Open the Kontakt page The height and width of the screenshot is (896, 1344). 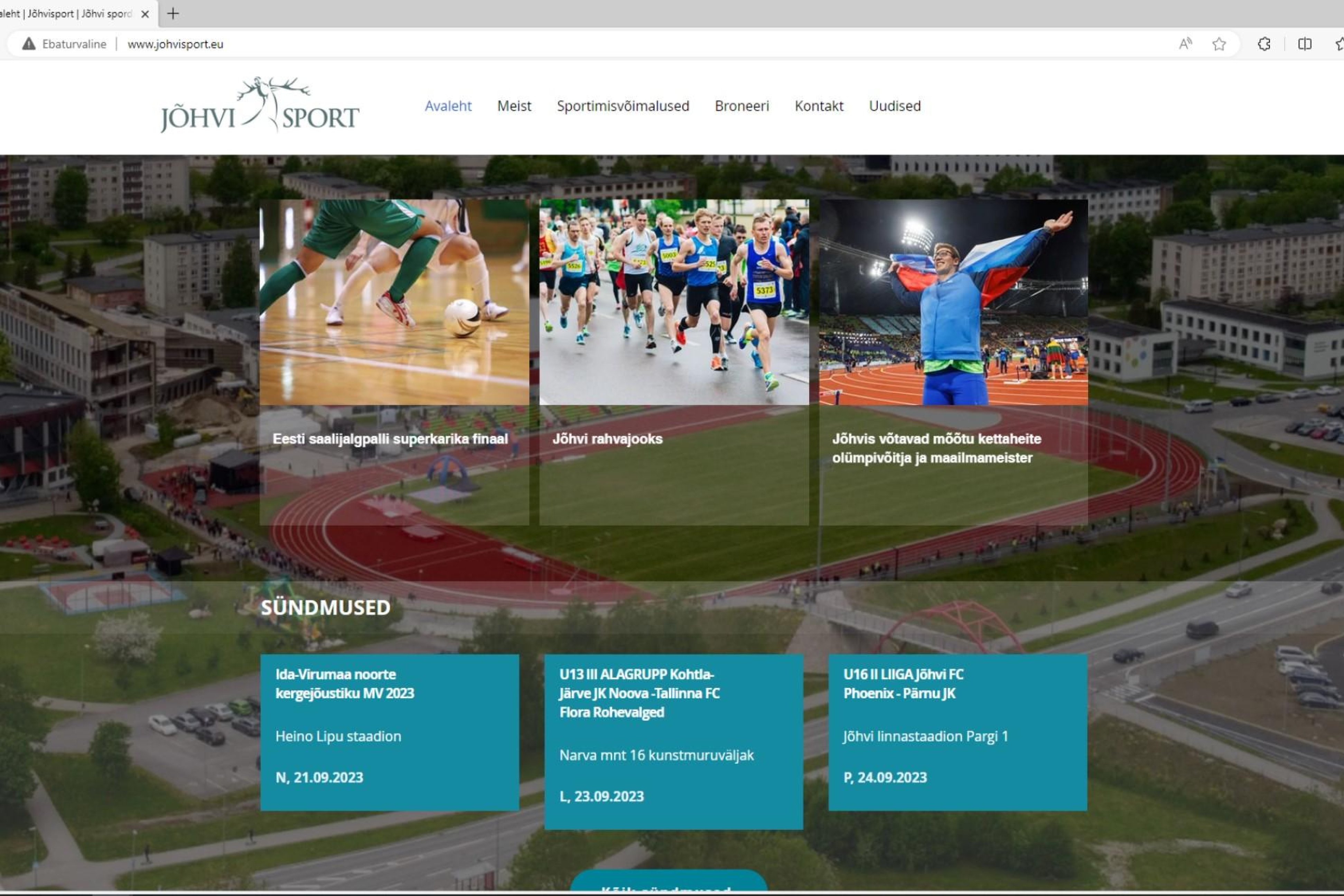coord(819,106)
